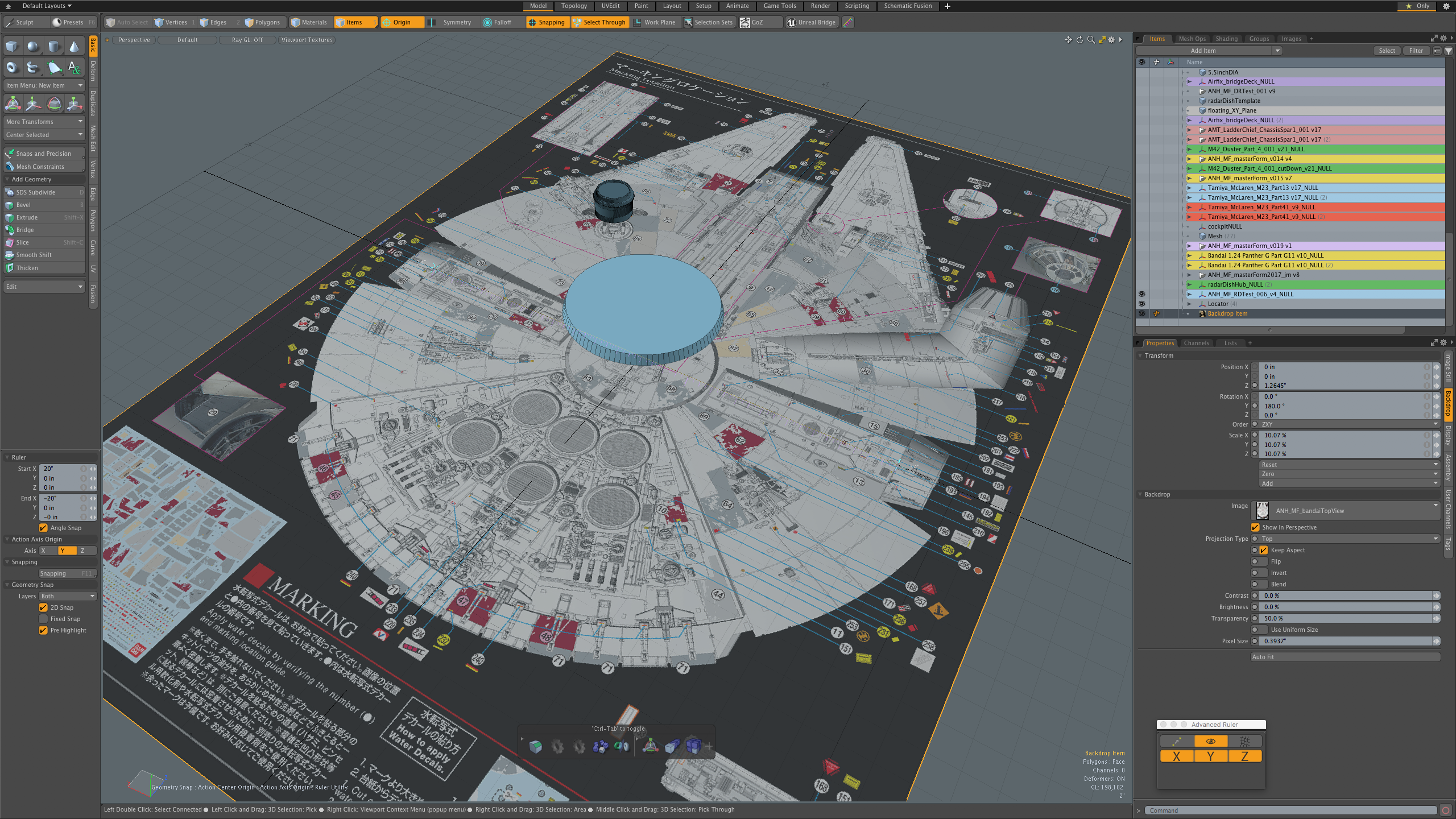Select the Tube primitive tool
Viewport: 1456px width, 819px height.
[33, 68]
